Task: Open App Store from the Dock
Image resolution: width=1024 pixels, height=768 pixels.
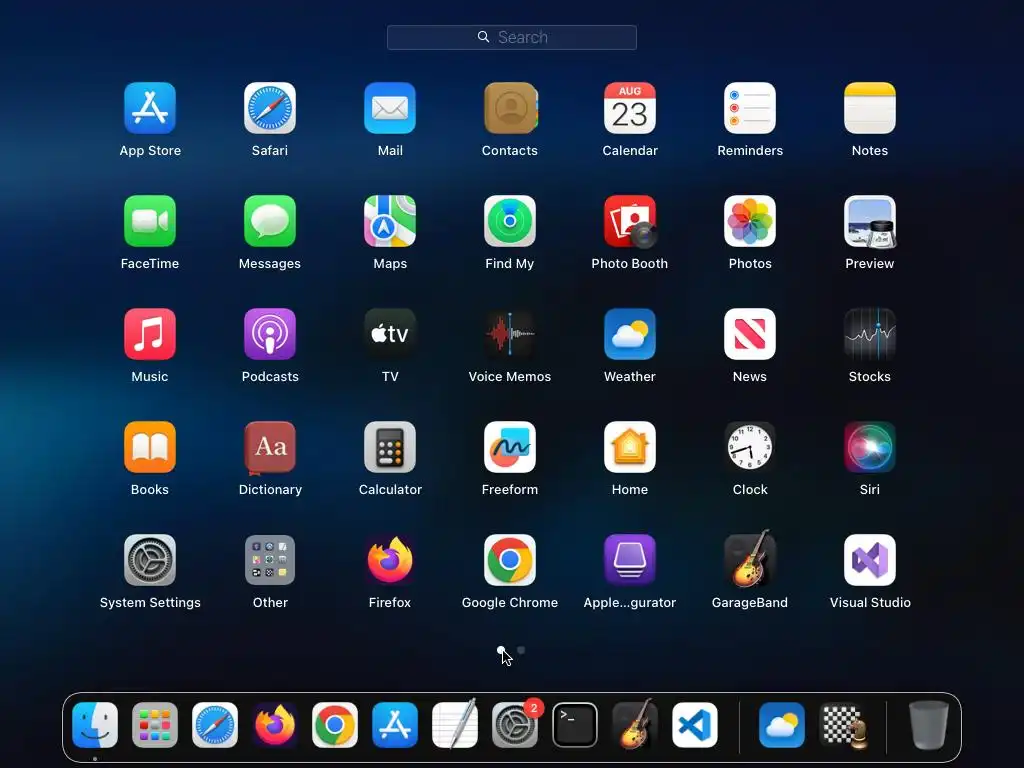Action: pyautogui.click(x=395, y=725)
